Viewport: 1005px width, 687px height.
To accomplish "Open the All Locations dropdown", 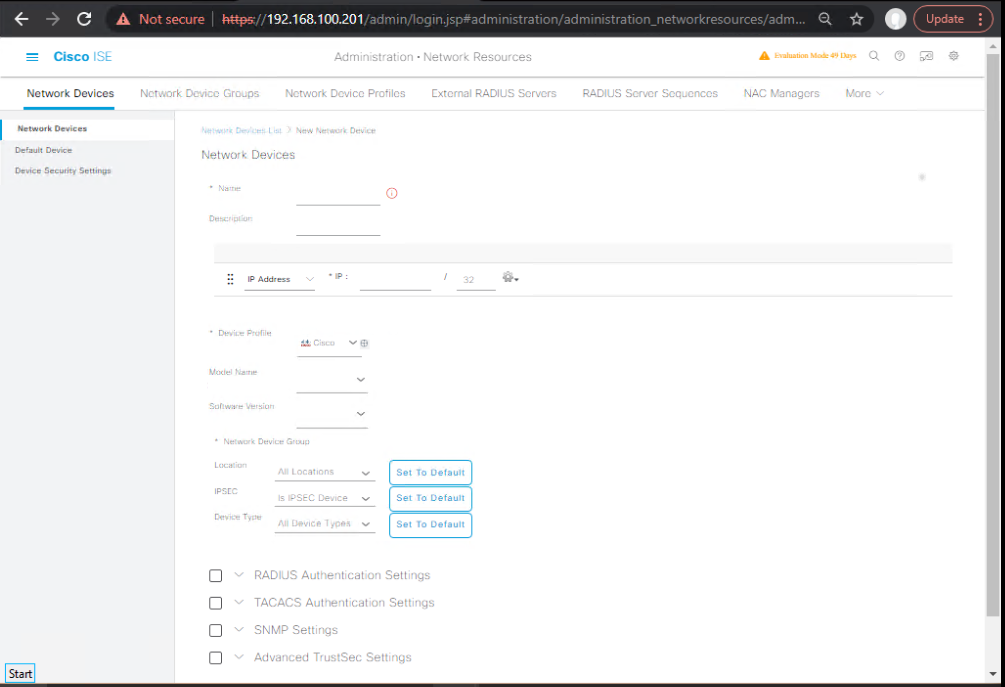I will [x=324, y=472].
